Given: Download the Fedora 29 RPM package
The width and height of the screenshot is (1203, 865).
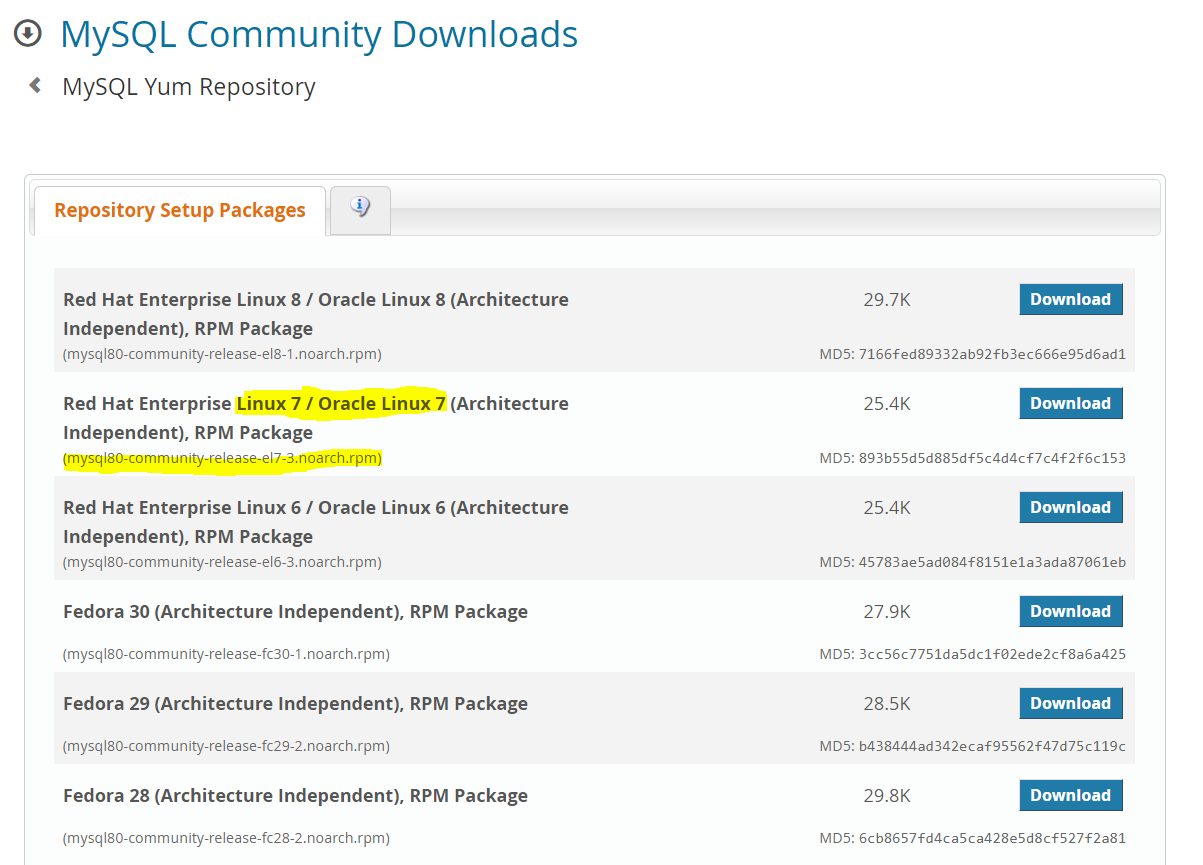Looking at the screenshot, I should (x=1071, y=703).
